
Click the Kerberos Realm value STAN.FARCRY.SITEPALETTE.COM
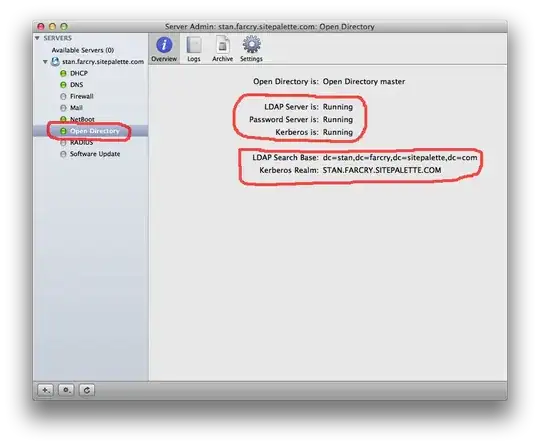click(382, 170)
